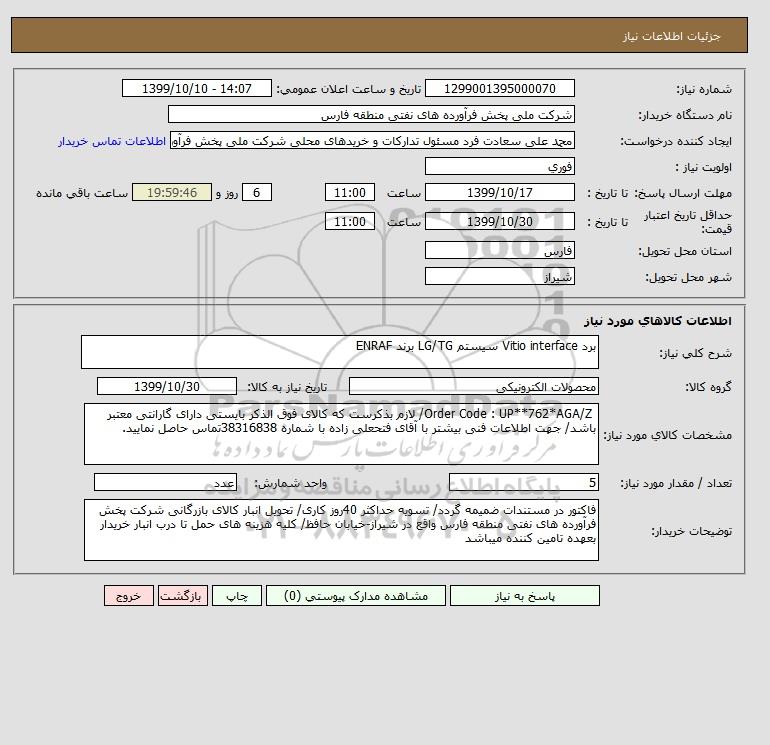Click the item need date 1399/10/30 field
The width and height of the screenshot is (770, 745).
click(x=167, y=386)
